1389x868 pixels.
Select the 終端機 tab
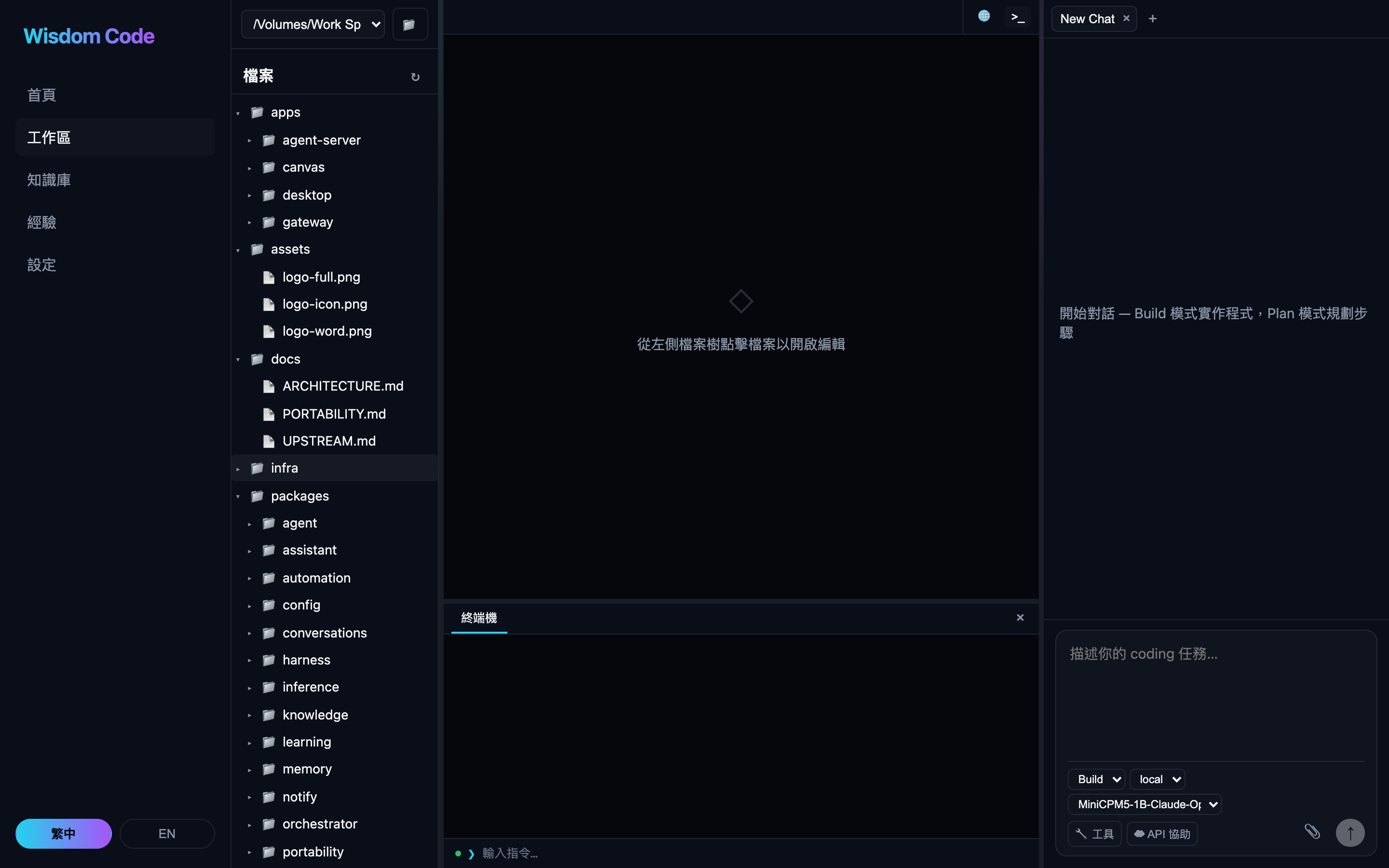[x=479, y=618]
